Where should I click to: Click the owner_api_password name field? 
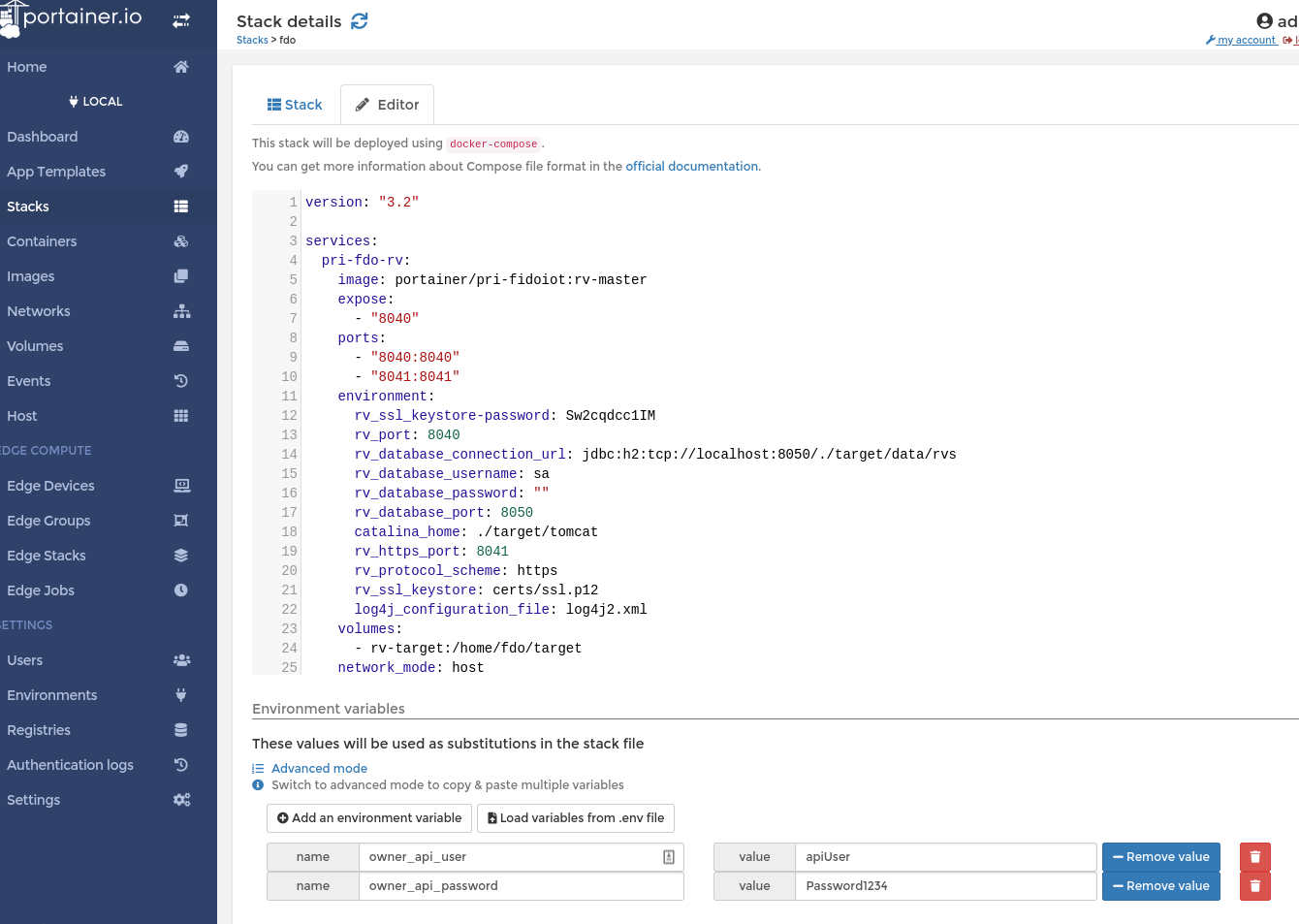522,886
